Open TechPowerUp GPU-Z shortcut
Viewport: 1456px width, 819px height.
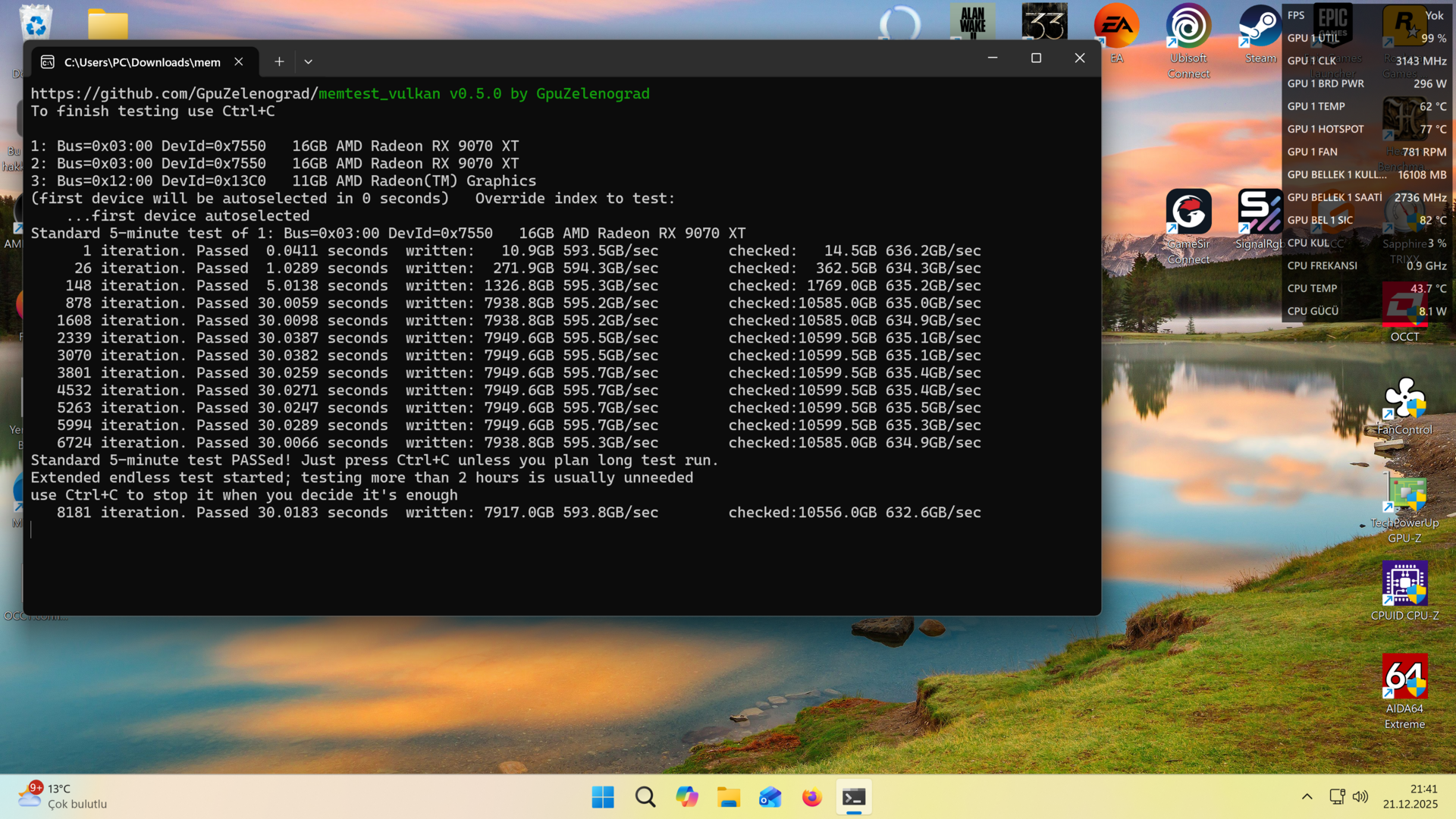pyautogui.click(x=1404, y=508)
